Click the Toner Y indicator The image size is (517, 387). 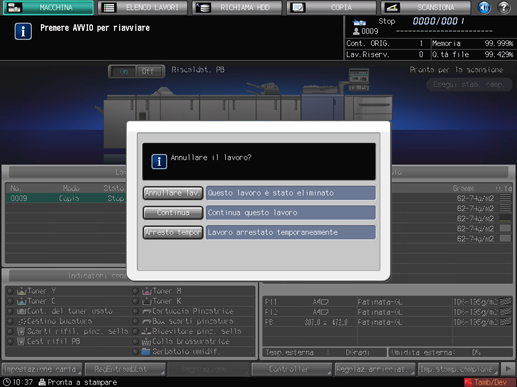(x=36, y=291)
